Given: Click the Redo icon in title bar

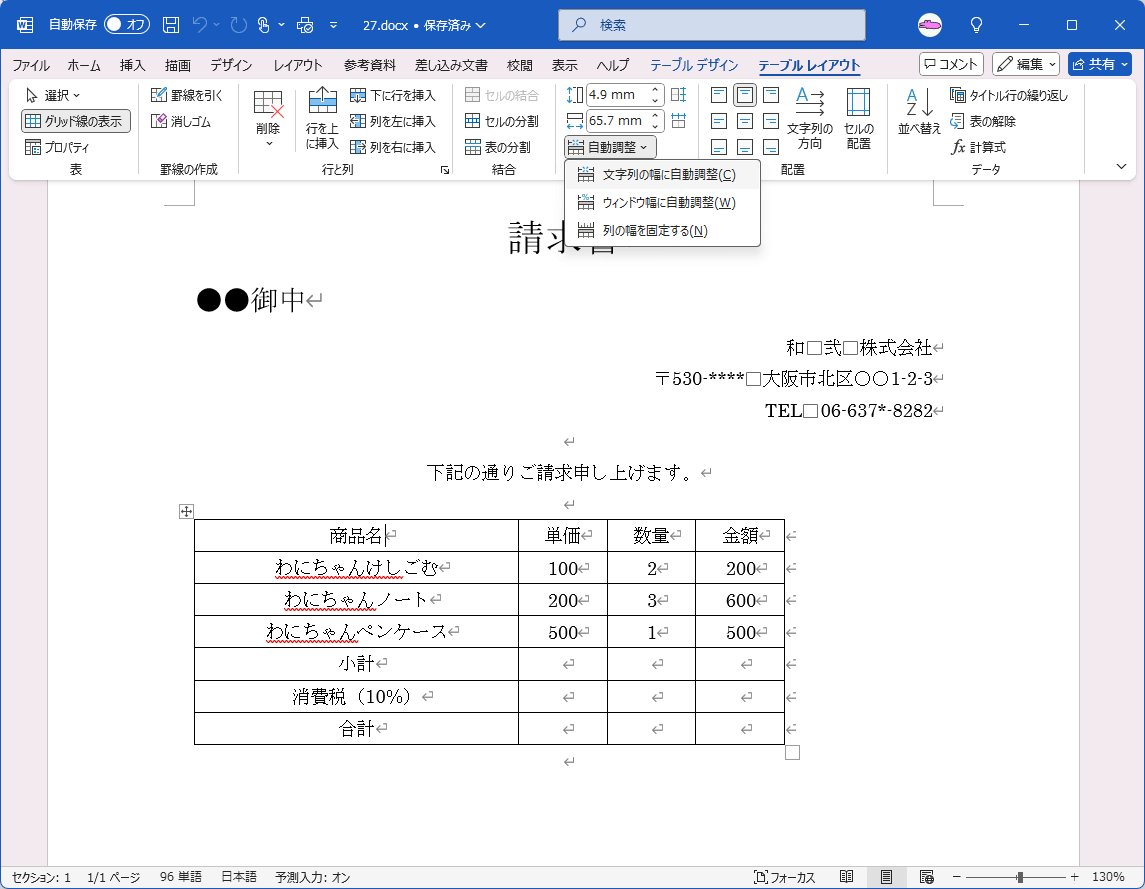Looking at the screenshot, I should click(239, 25).
